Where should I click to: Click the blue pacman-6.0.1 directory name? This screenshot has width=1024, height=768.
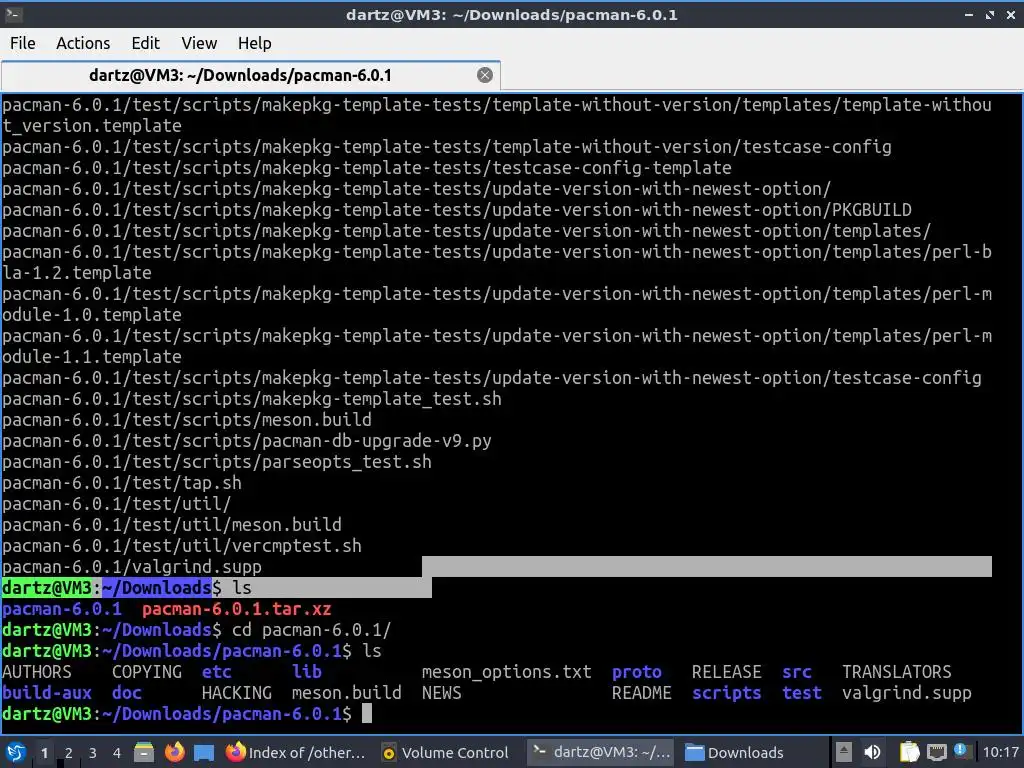[62, 609]
